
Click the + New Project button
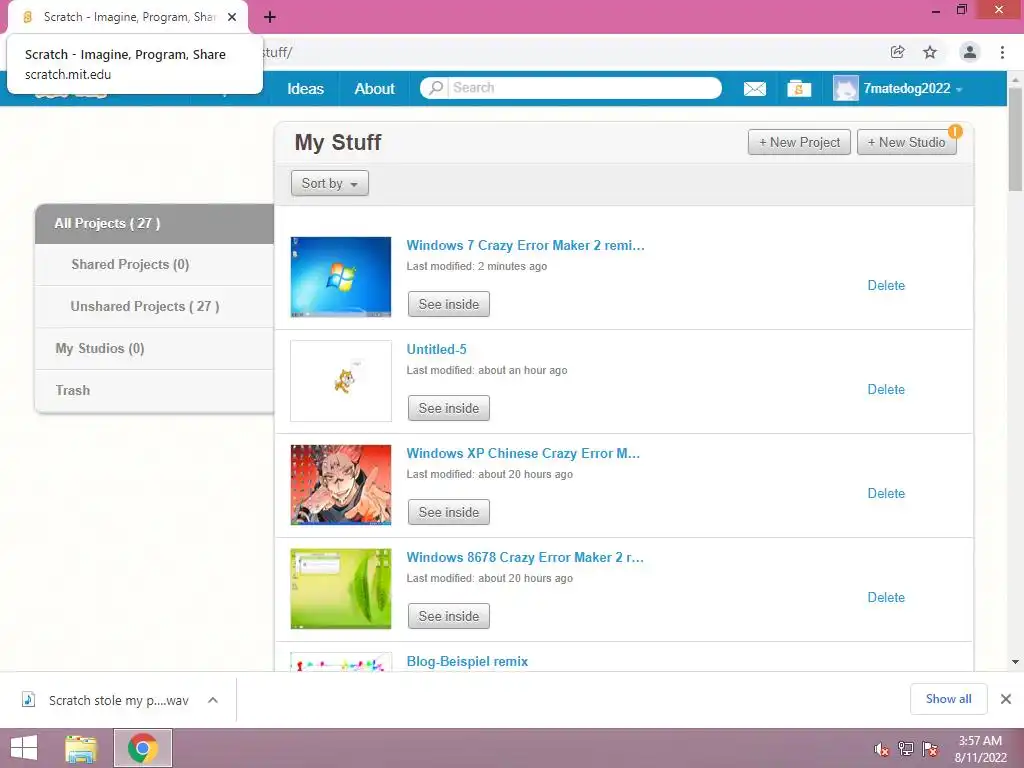click(799, 142)
